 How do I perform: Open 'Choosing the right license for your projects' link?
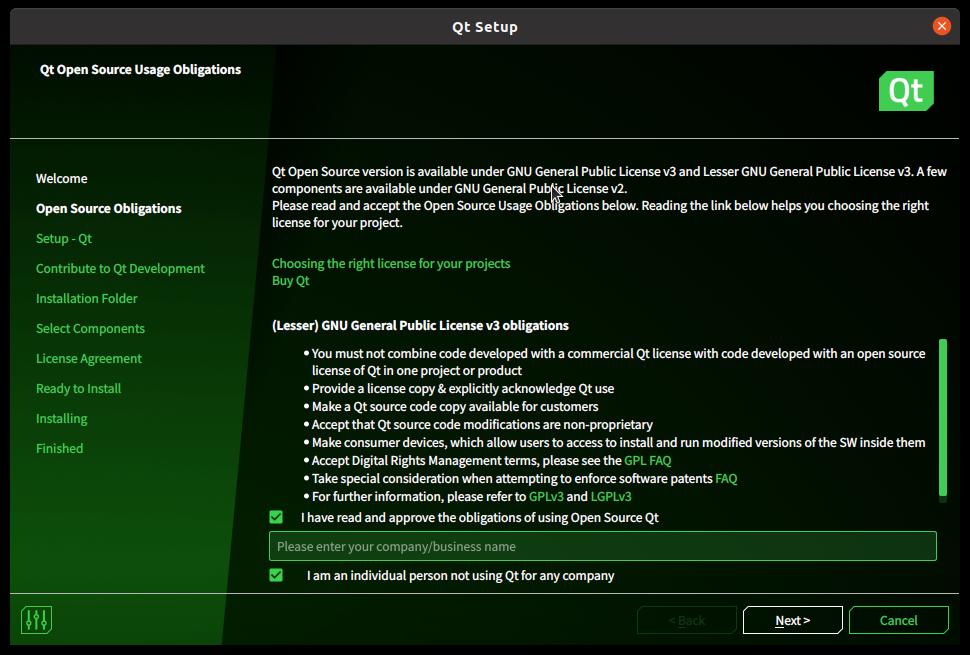pos(391,263)
